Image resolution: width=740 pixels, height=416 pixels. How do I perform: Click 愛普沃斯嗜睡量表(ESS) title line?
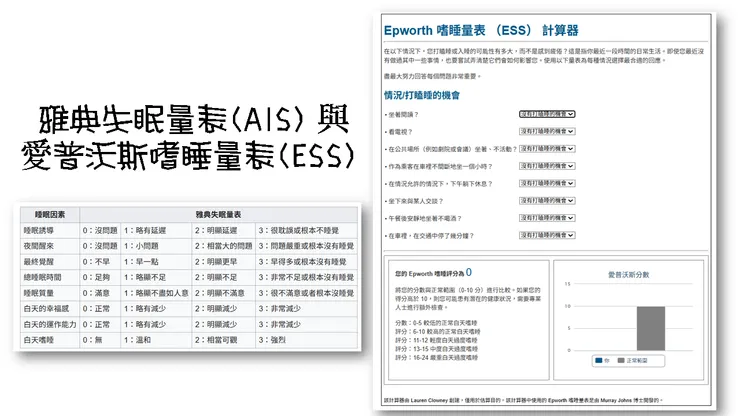pos(187,155)
